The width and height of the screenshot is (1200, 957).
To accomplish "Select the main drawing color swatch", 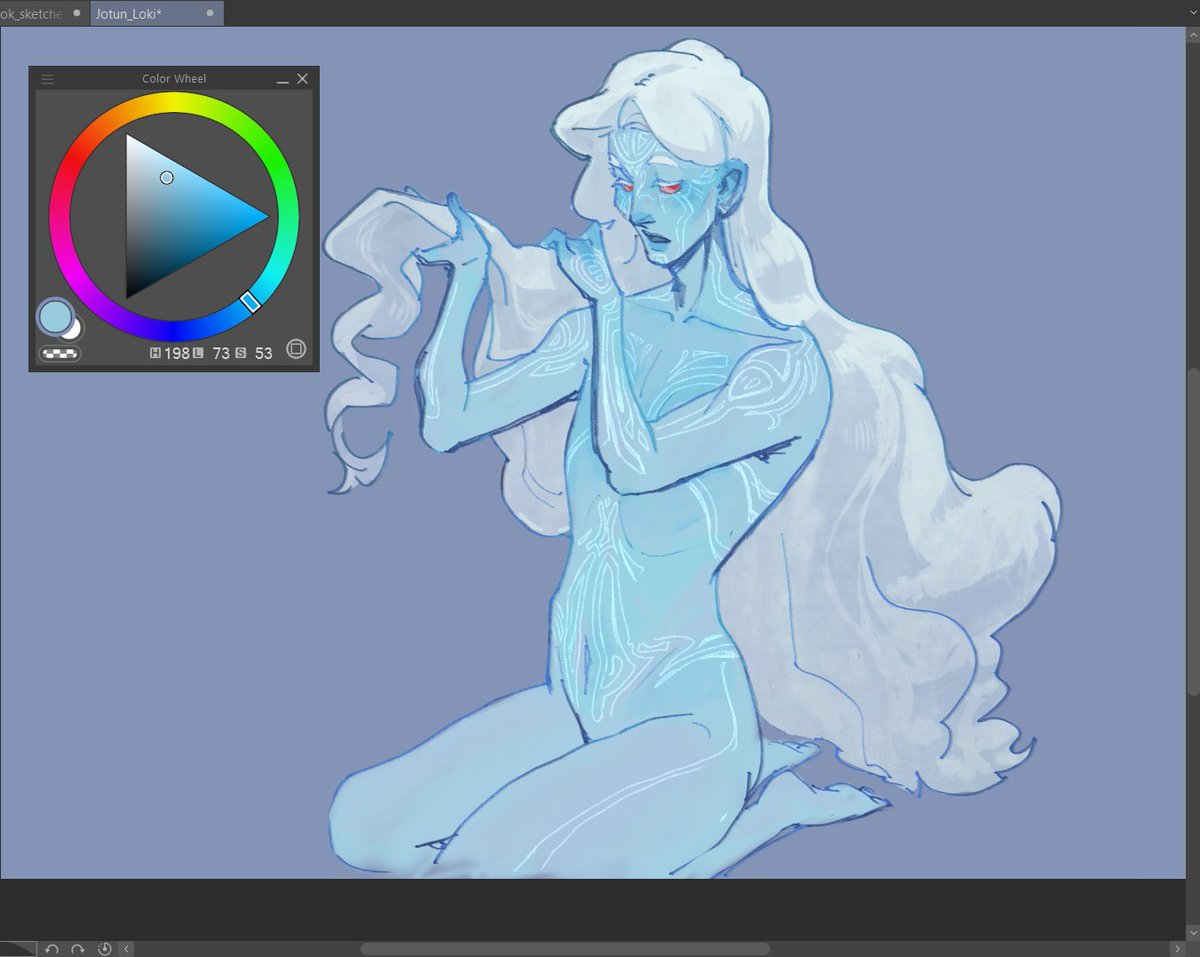I will [55, 316].
